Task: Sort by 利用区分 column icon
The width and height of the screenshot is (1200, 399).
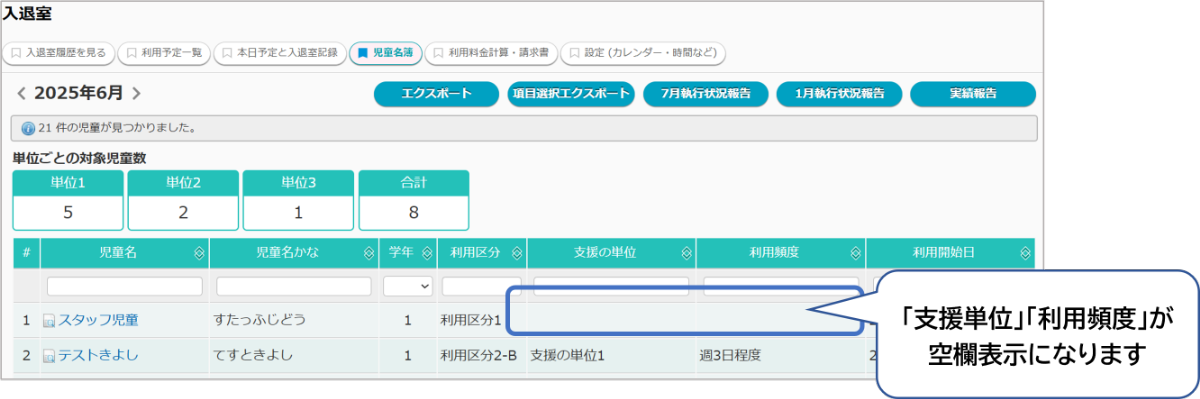Action: click(516, 254)
